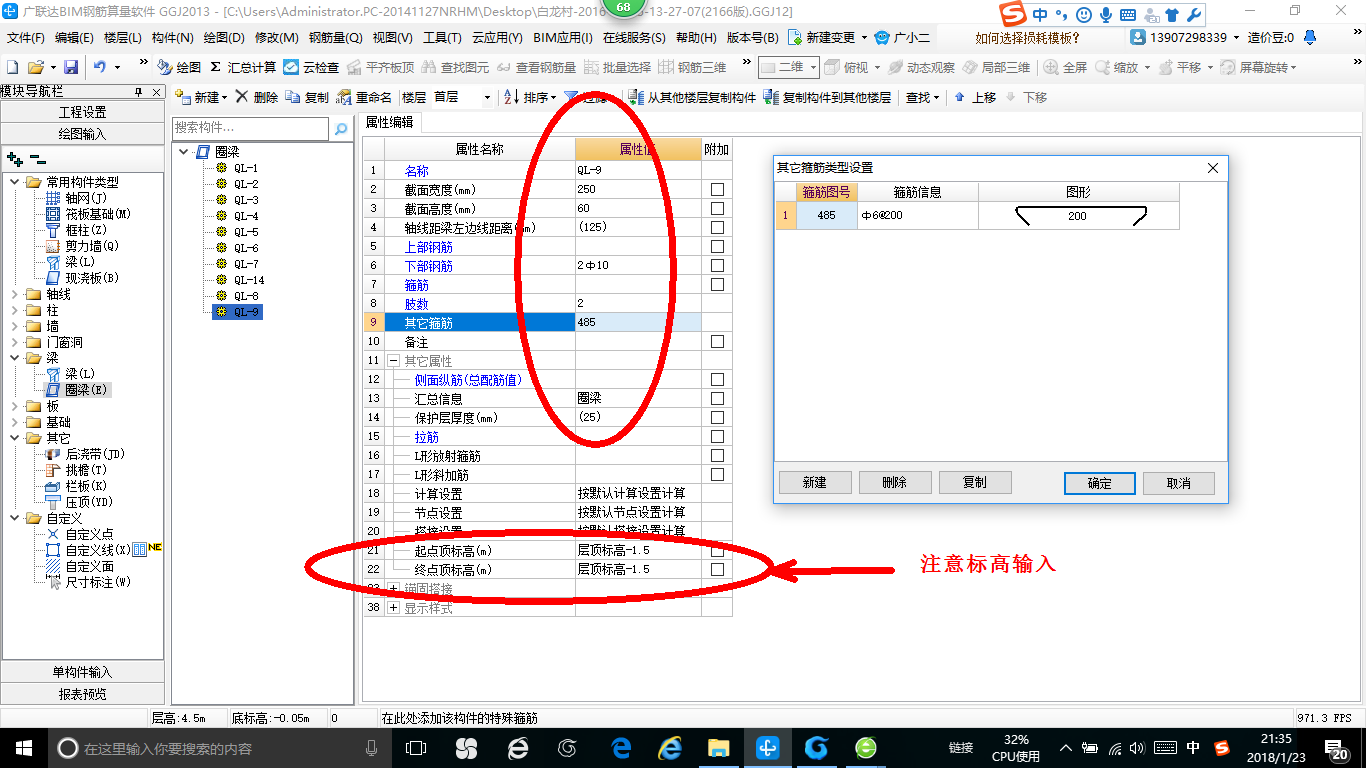Open 文件(F) menu

point(26,37)
